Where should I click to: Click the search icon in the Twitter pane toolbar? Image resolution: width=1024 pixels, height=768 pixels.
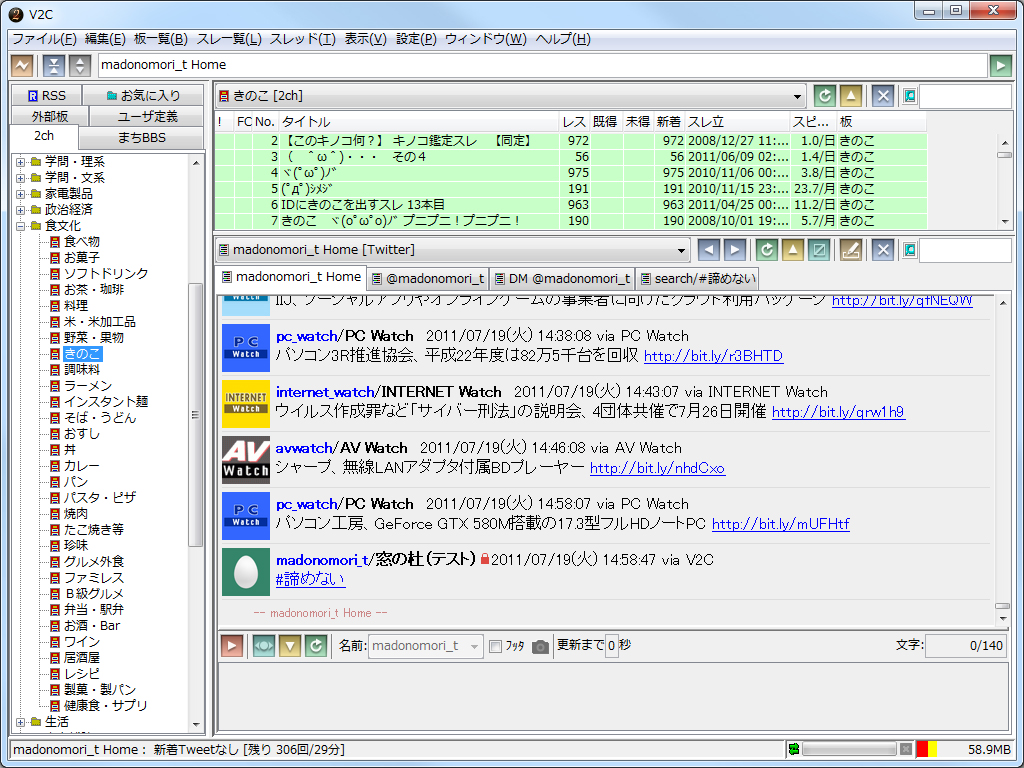point(910,250)
